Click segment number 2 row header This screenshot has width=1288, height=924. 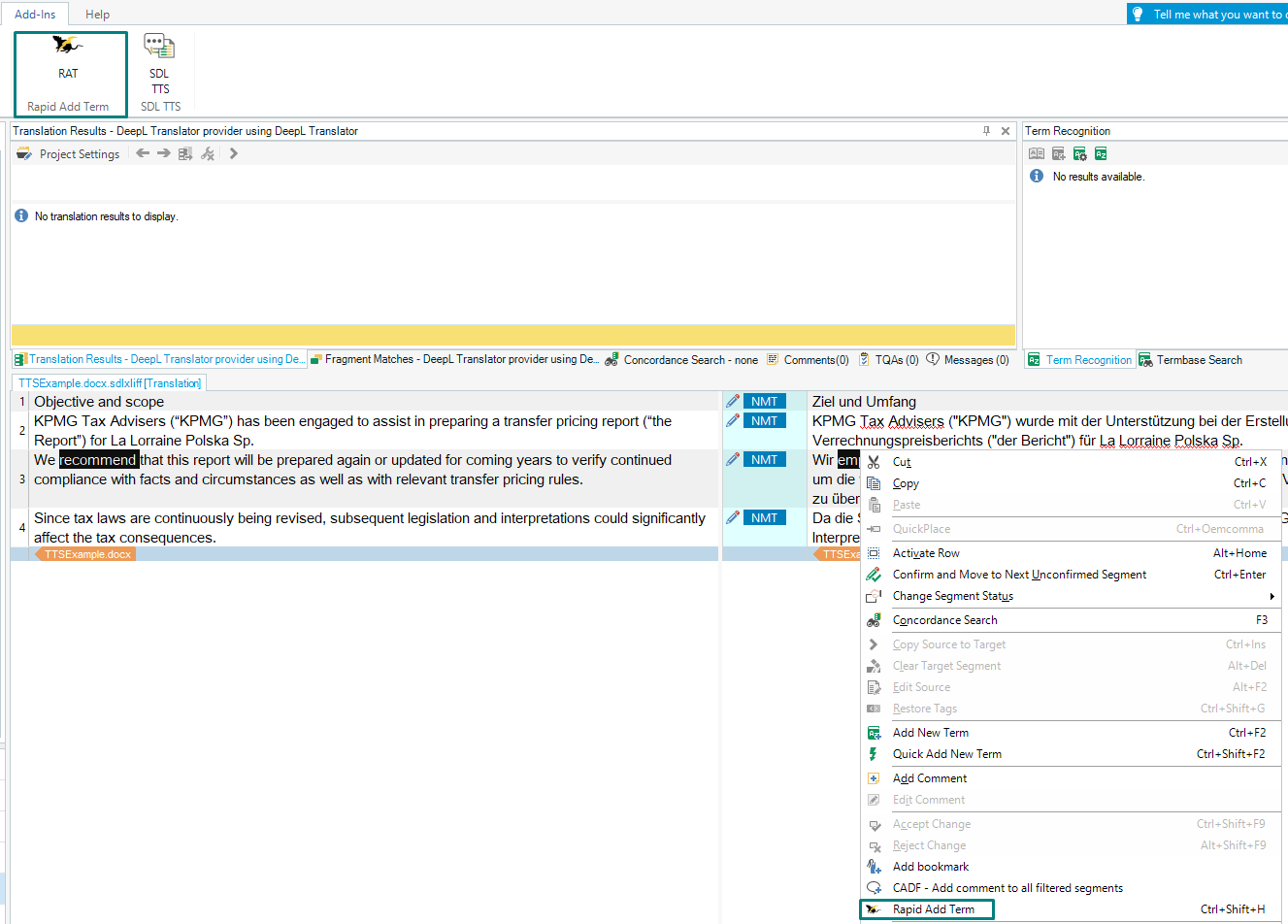(21, 430)
